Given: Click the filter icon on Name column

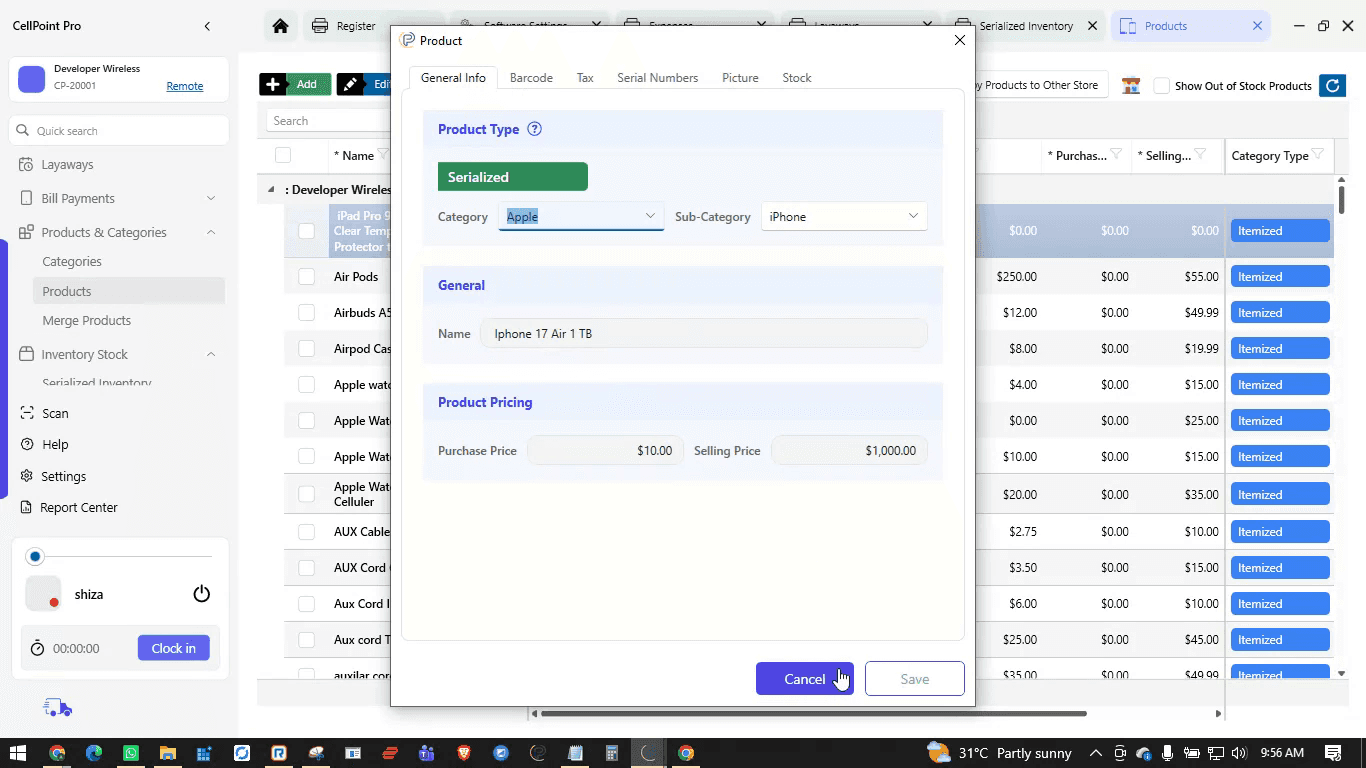Looking at the screenshot, I should click(x=383, y=155).
